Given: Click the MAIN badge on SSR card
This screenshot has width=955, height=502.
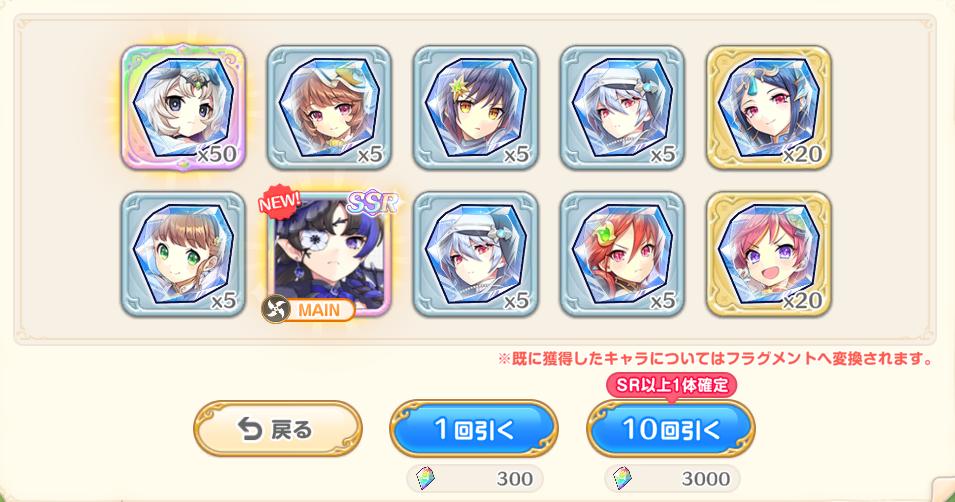Looking at the screenshot, I should (x=308, y=310).
